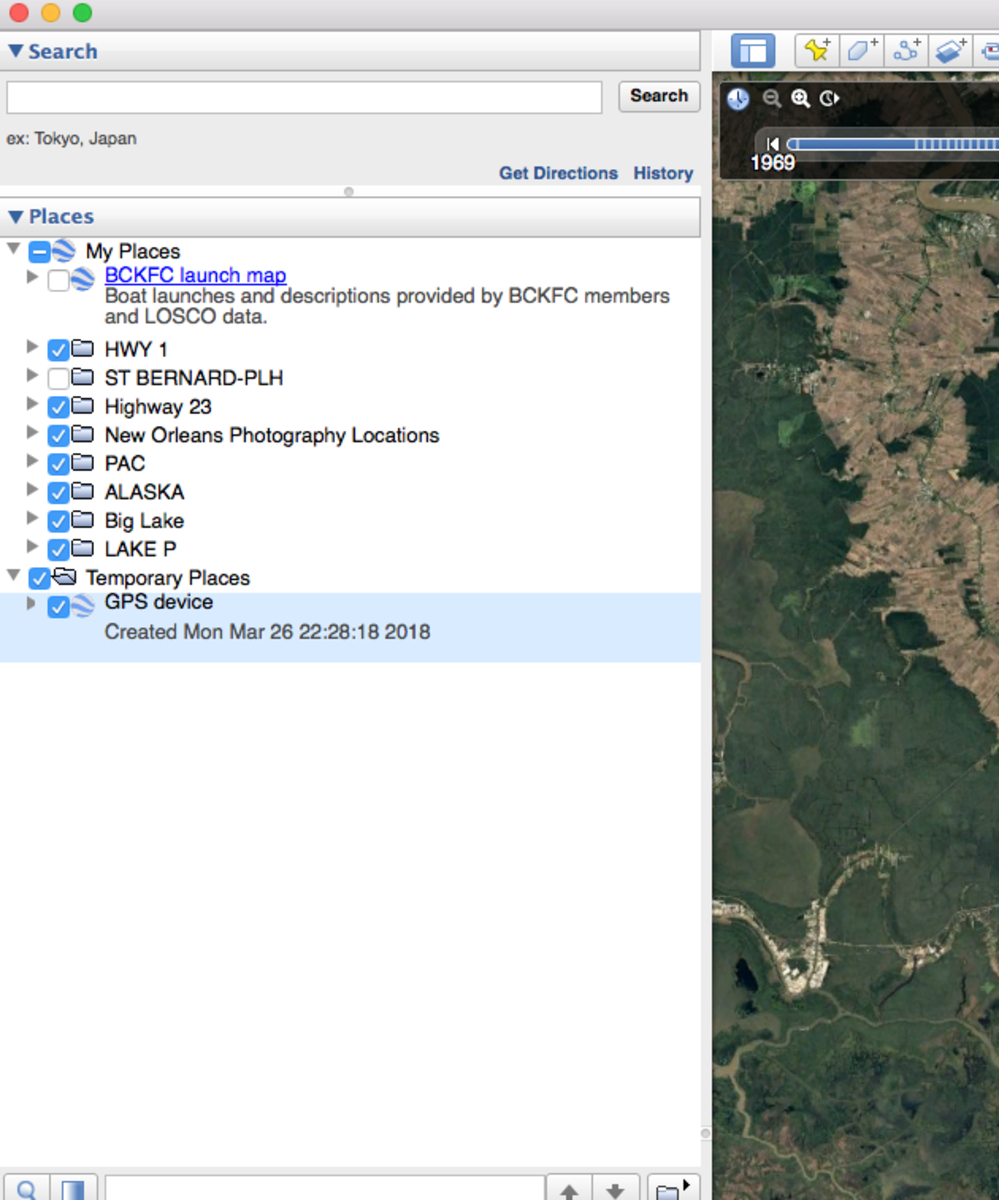
Task: Toggle the transparency panel button below Places
Action: 73,1188
